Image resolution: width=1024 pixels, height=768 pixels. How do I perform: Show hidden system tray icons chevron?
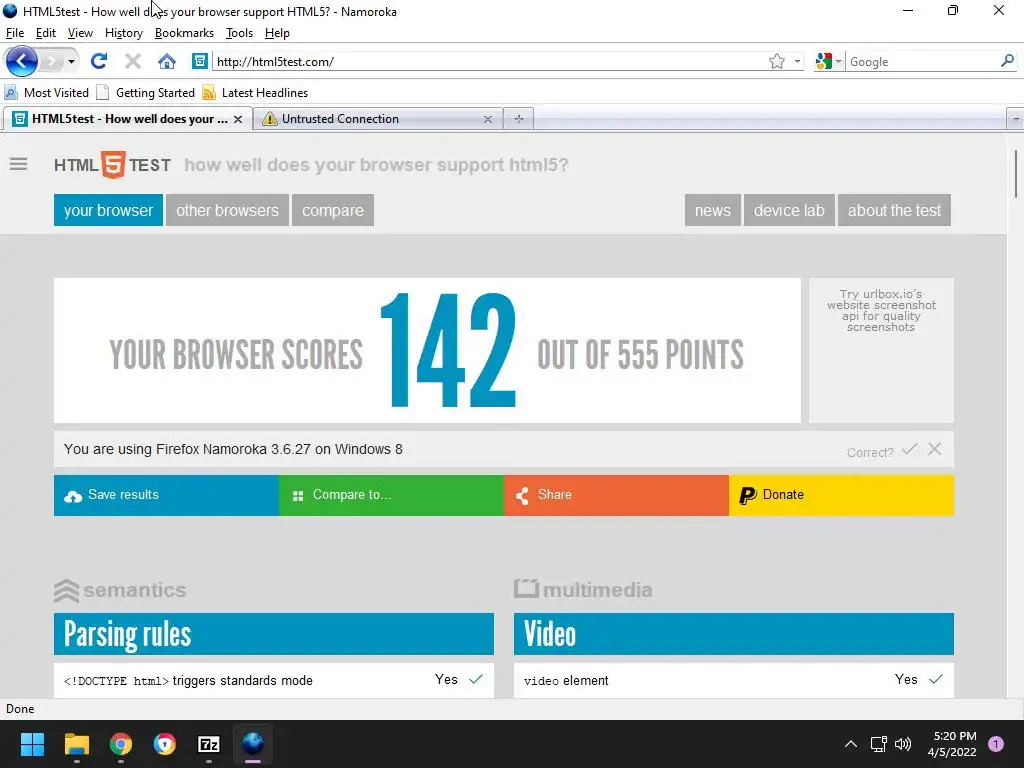point(850,744)
